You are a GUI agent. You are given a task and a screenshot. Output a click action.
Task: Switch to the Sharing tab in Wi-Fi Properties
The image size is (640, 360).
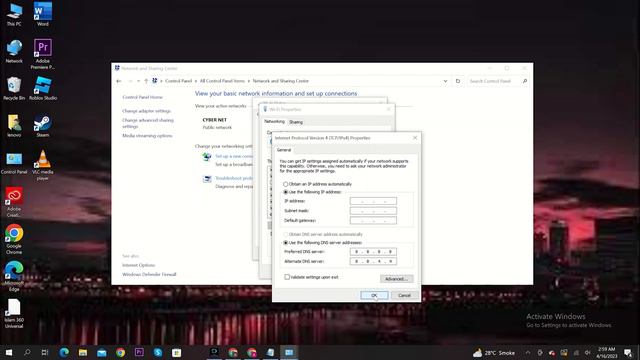296,122
